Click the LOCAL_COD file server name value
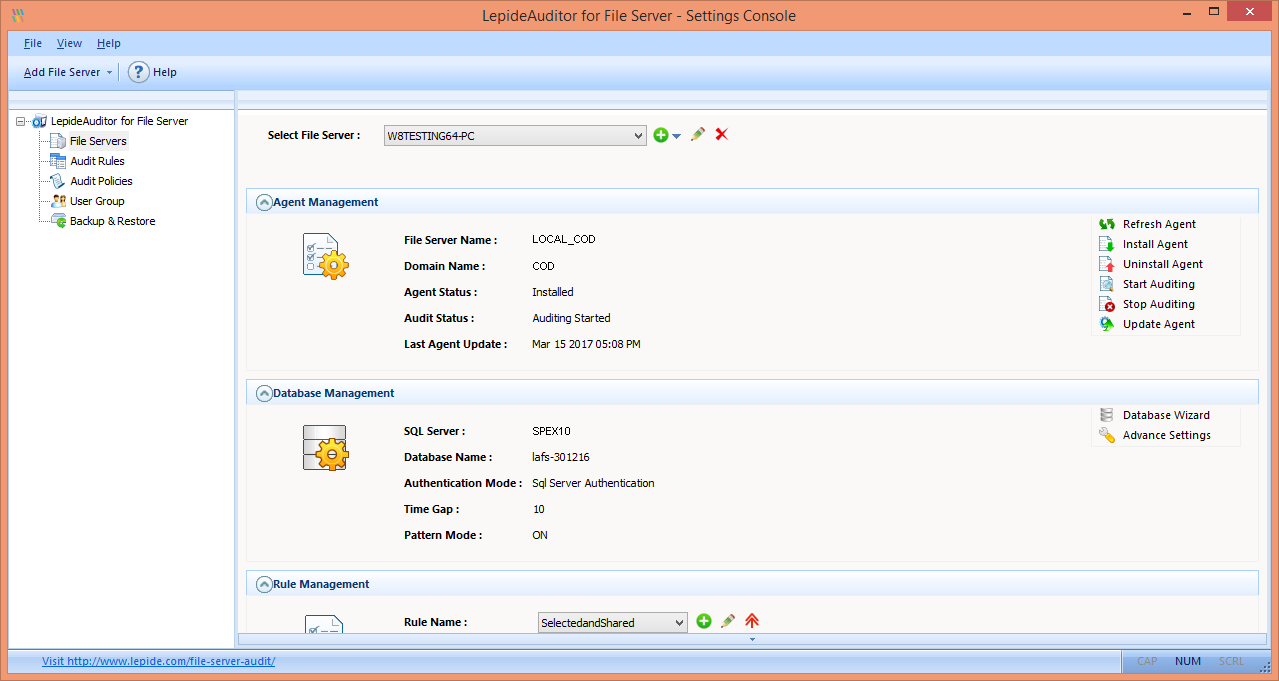The height and width of the screenshot is (681, 1279). (564, 240)
